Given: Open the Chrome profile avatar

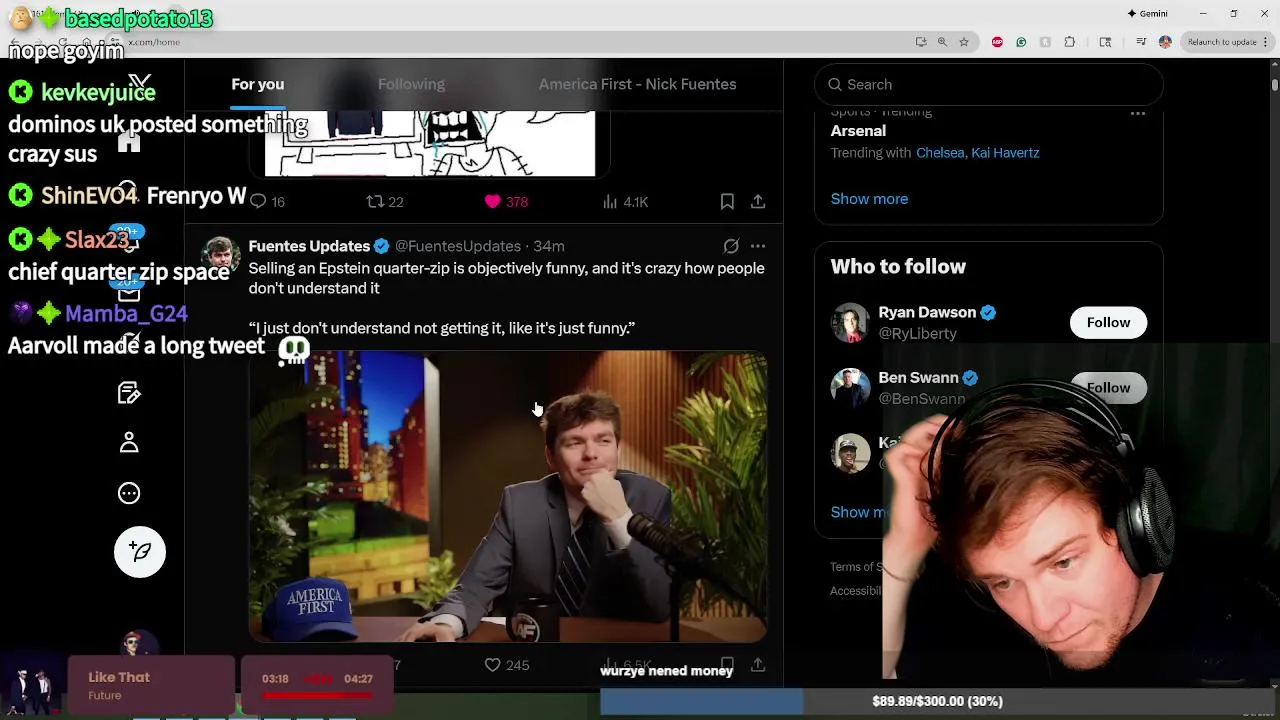Looking at the screenshot, I should tap(1165, 42).
